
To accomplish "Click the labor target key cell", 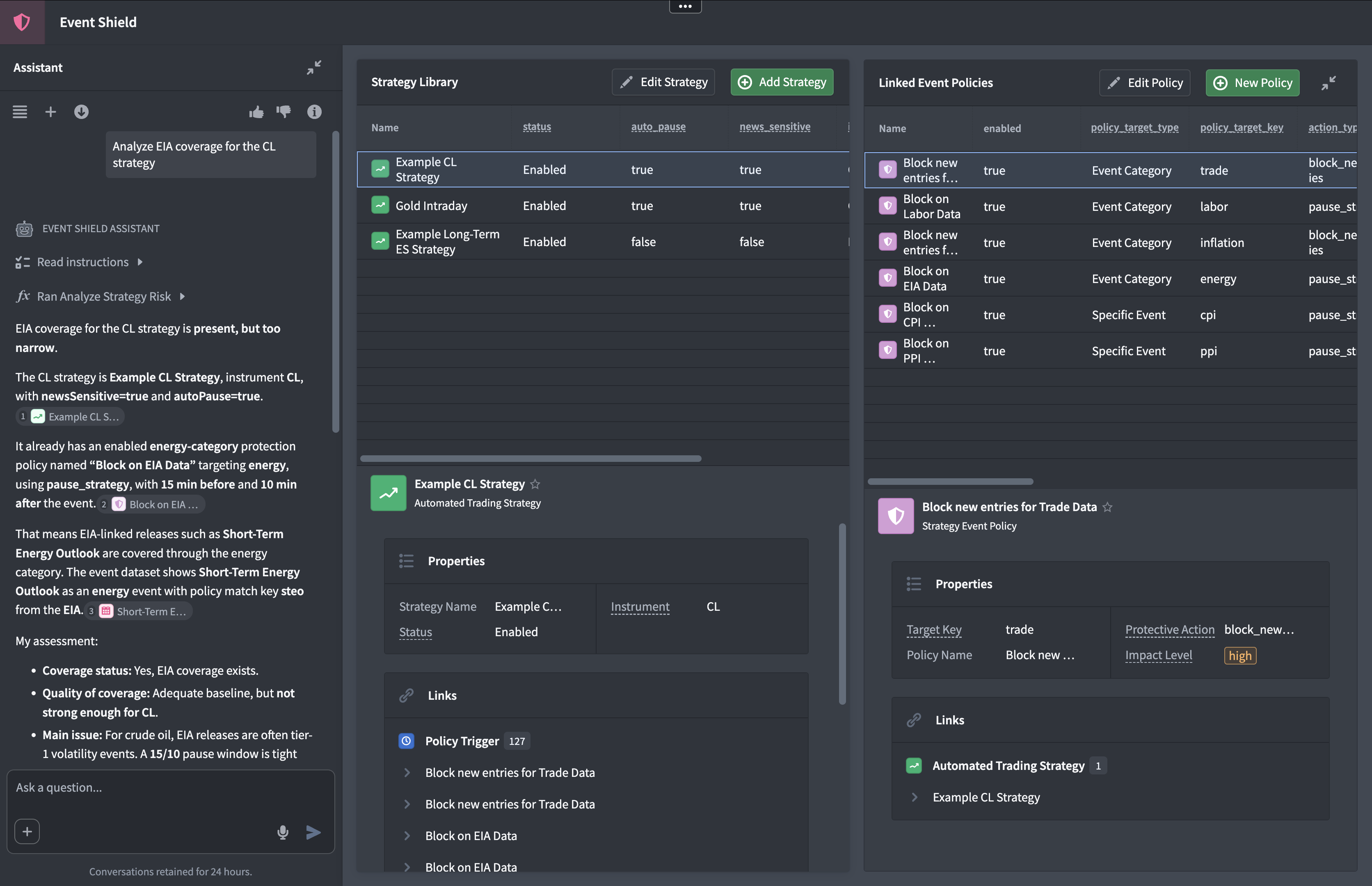I will [x=1214, y=207].
